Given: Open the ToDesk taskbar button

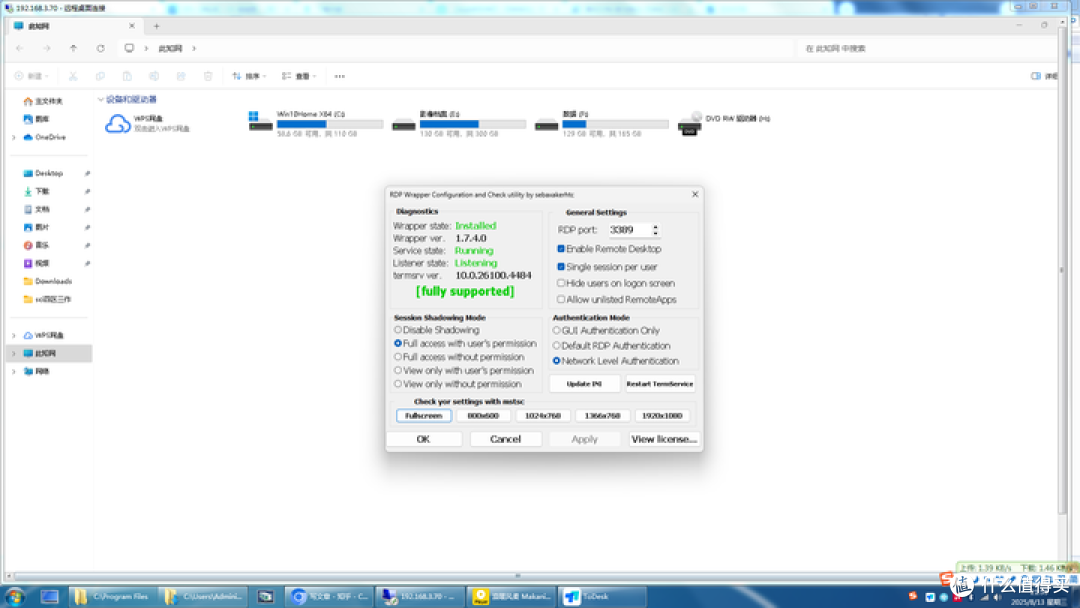Looking at the screenshot, I should [603, 596].
